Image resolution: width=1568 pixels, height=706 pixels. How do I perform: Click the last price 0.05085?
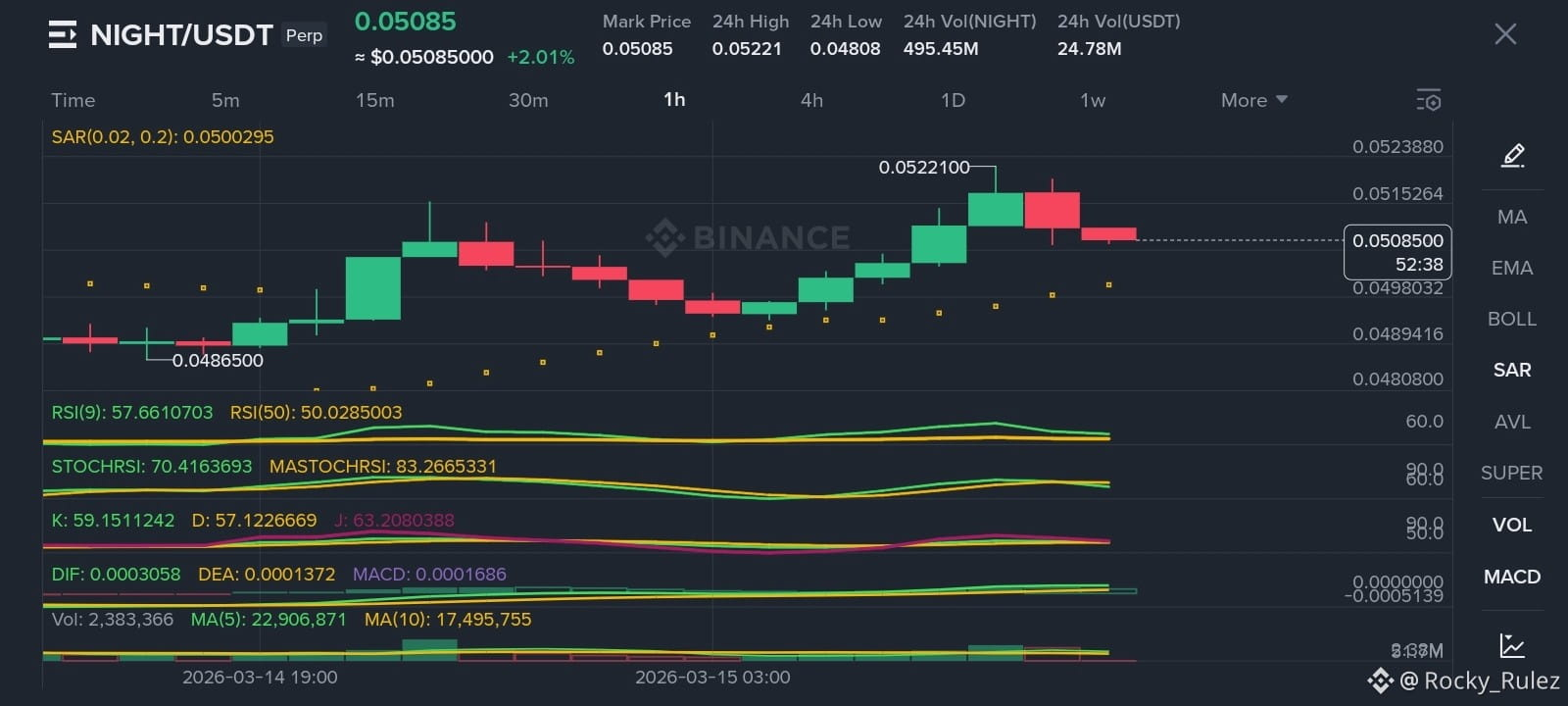coord(406,21)
